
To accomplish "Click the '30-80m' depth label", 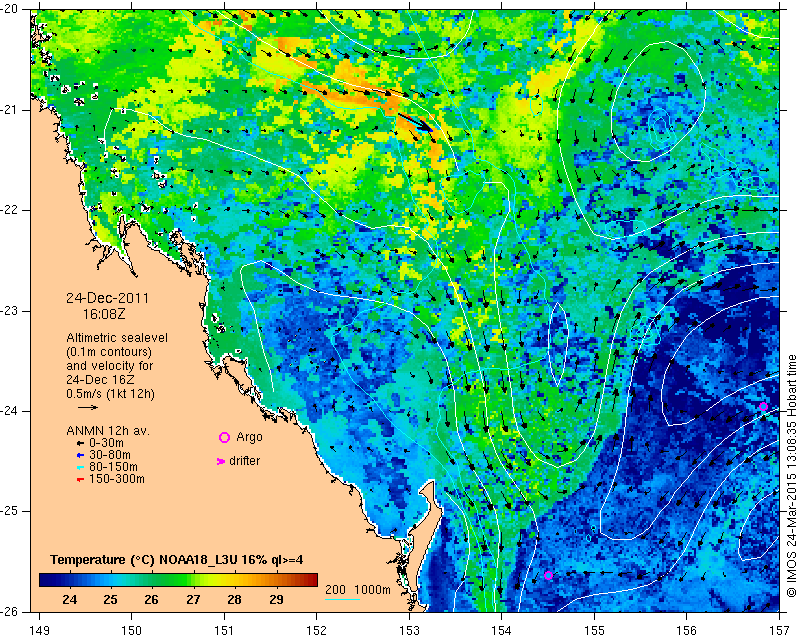I will 110,455.
